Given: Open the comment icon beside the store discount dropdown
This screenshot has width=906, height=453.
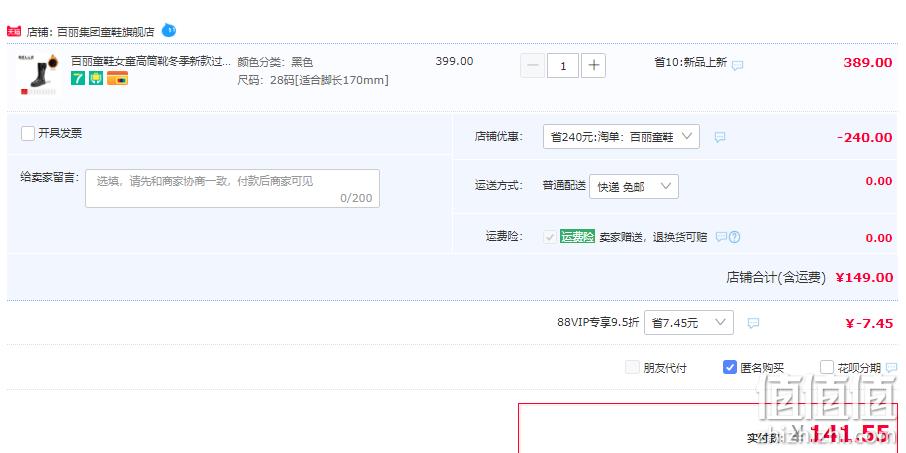Looking at the screenshot, I should [720, 137].
